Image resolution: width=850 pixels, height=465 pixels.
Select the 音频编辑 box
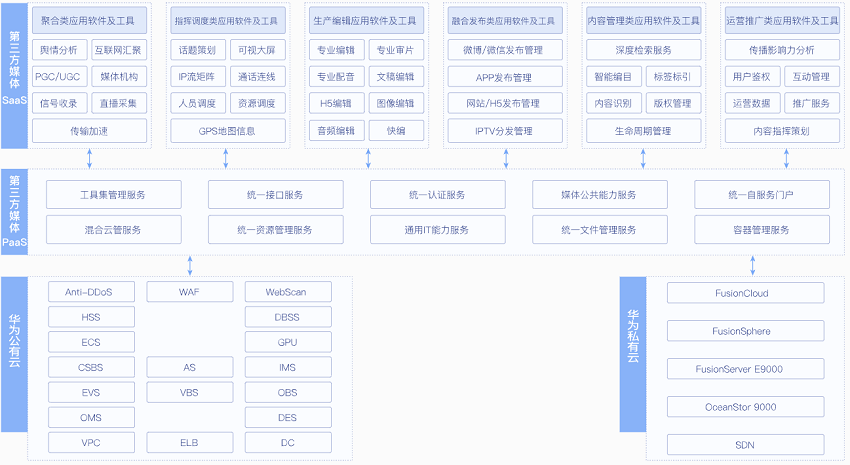tap(337, 131)
